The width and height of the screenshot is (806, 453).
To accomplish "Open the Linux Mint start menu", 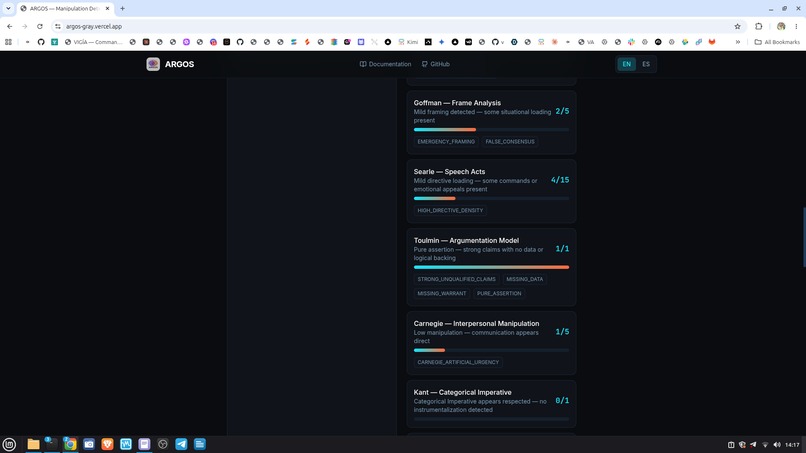I will tap(9, 444).
